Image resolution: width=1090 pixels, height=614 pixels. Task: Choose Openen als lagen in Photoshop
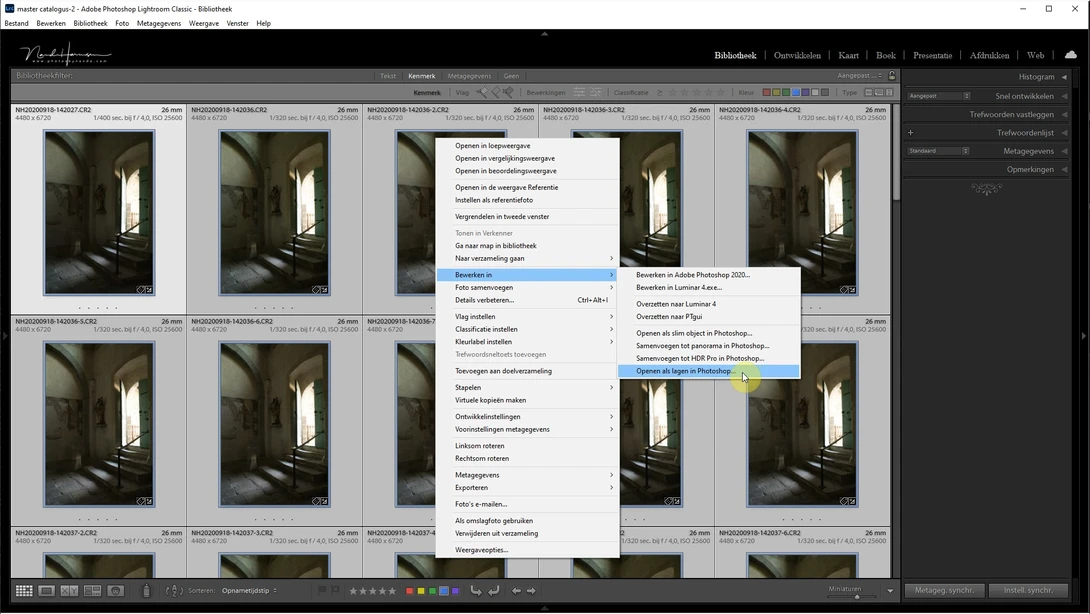(709, 371)
